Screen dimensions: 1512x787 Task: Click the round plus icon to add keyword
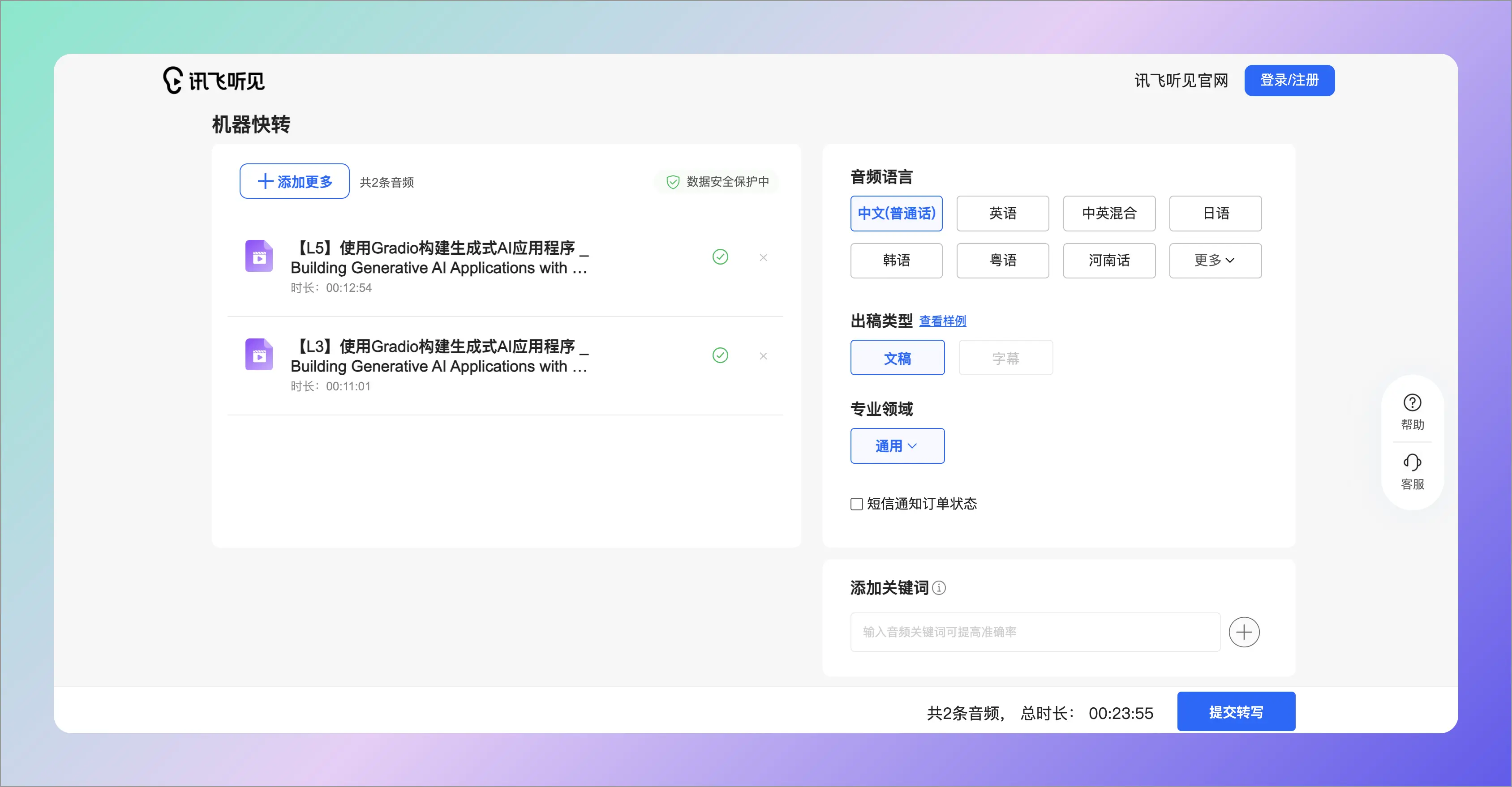coord(1244,632)
